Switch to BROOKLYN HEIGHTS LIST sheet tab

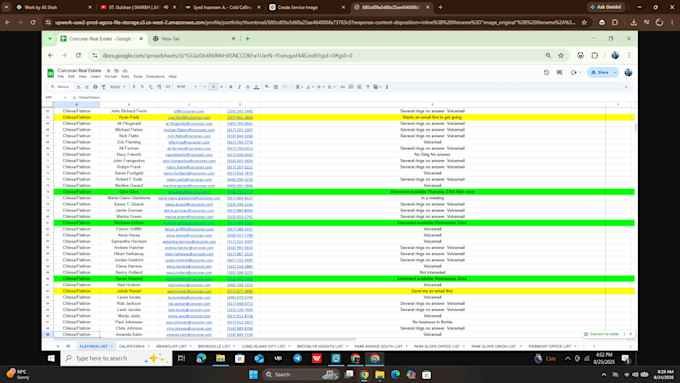click(320, 346)
